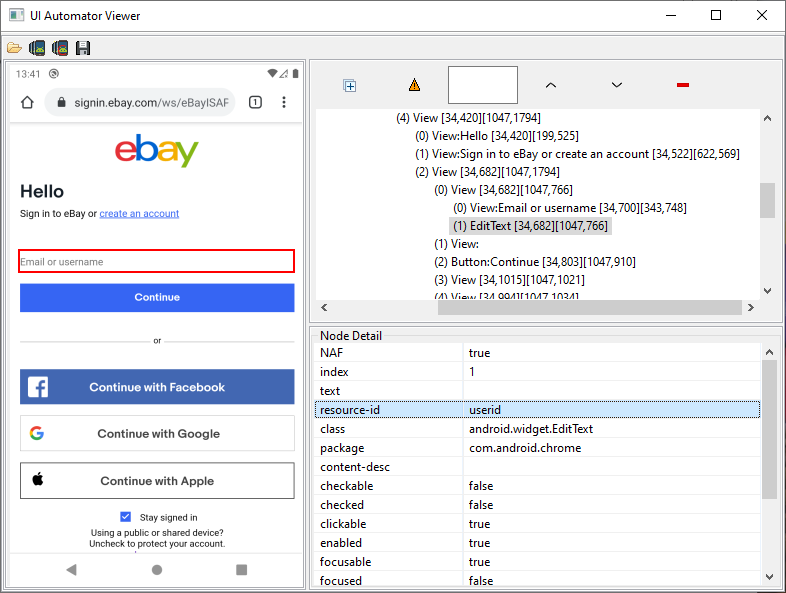Click the userid value cell

tap(612, 410)
